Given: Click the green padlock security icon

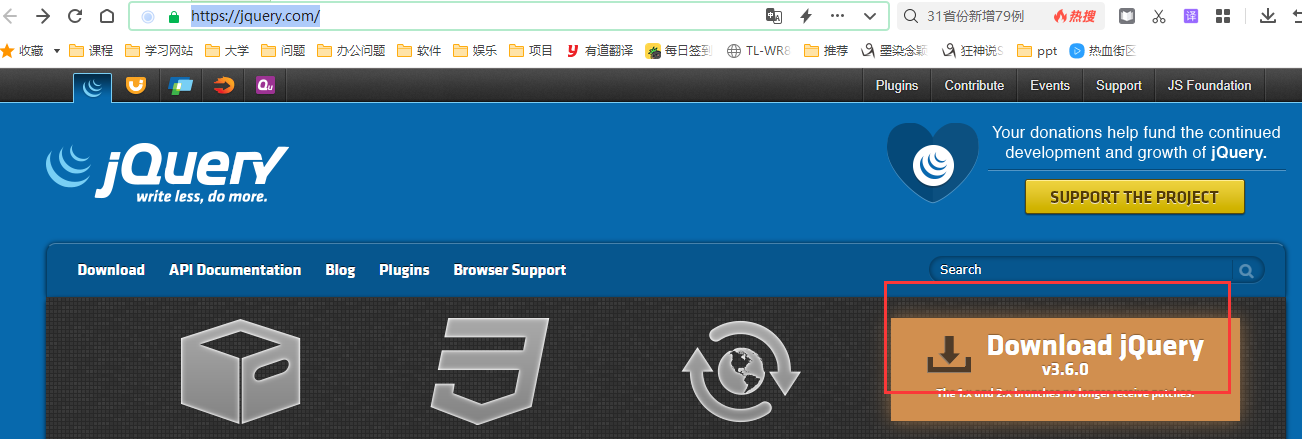Looking at the screenshot, I should click(173, 16).
